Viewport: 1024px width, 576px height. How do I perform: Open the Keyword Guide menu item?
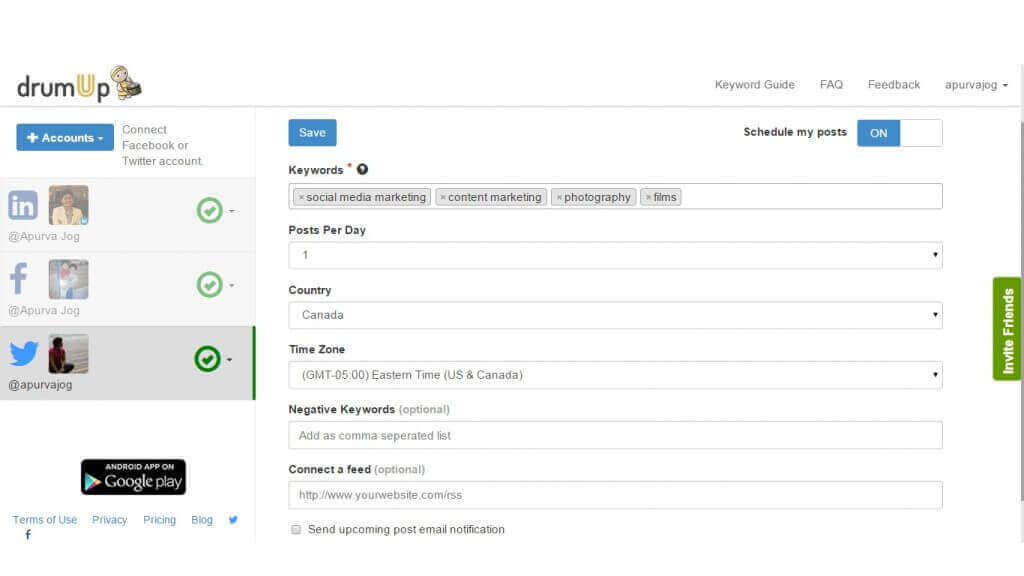[x=755, y=85]
